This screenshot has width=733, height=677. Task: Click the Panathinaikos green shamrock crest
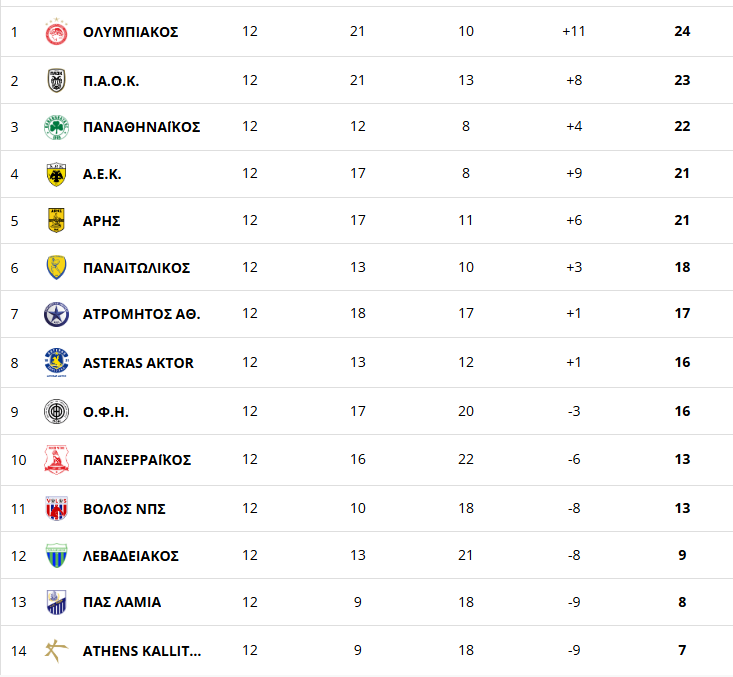(x=57, y=127)
